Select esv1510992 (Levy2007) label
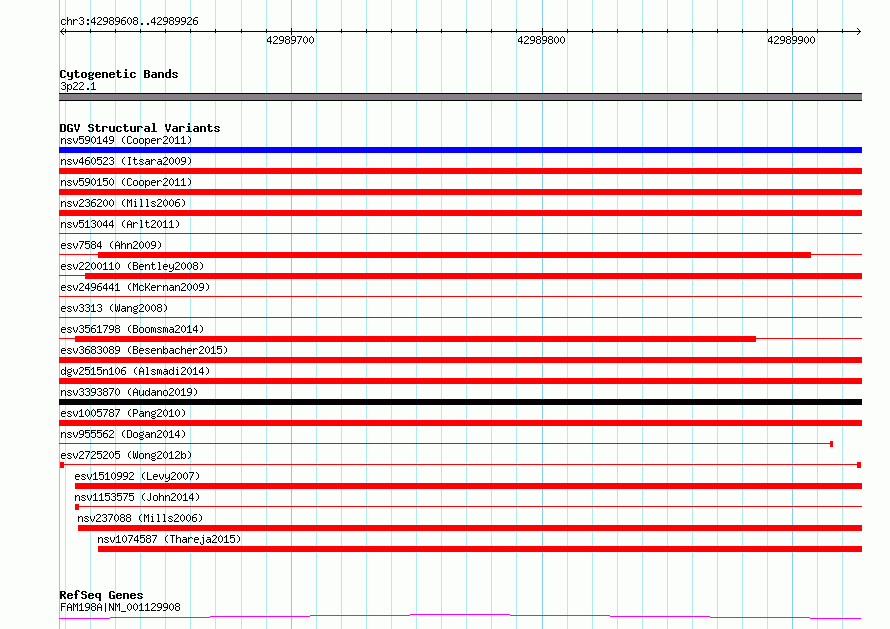 point(137,476)
